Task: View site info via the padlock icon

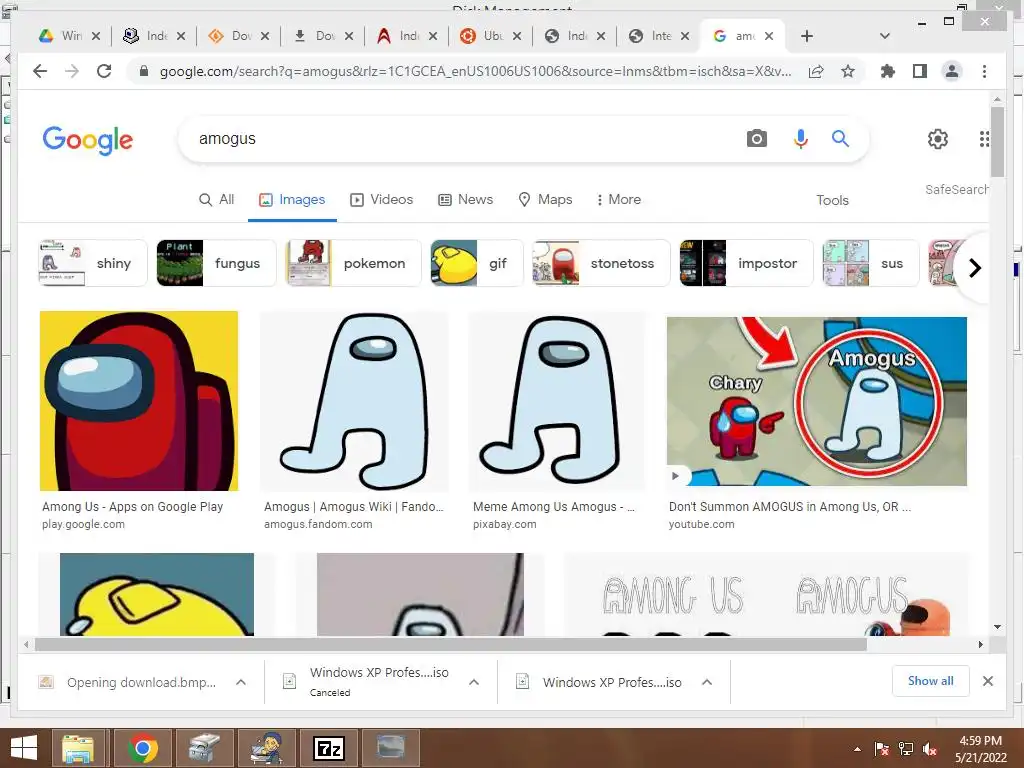Action: 144,71
